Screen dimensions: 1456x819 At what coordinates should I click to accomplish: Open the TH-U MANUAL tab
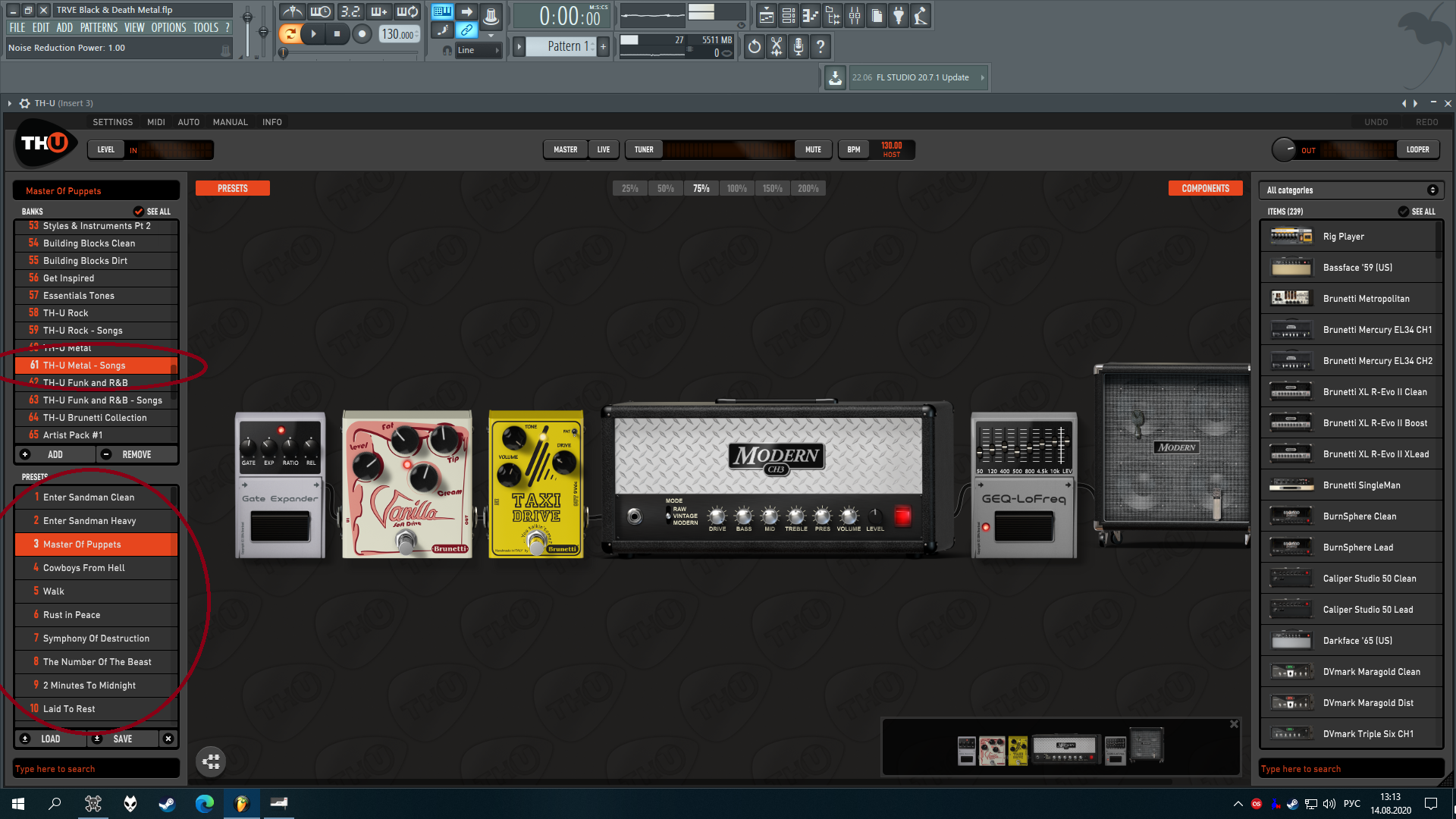pyautogui.click(x=230, y=122)
